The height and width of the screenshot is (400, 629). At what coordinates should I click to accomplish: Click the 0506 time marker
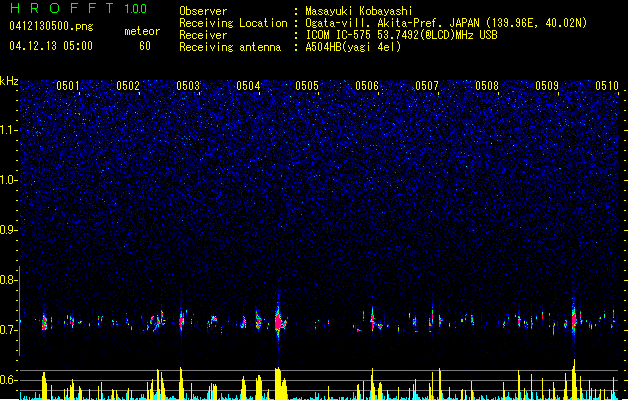click(367, 86)
